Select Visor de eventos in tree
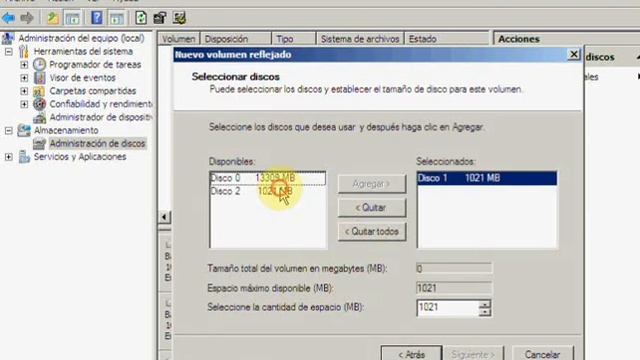 [x=82, y=78]
